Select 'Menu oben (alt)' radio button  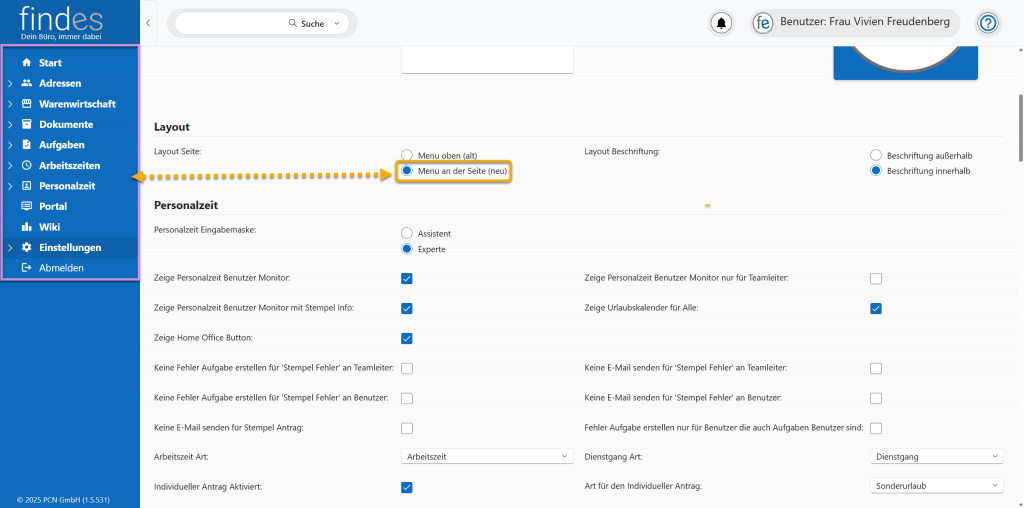pyautogui.click(x=407, y=155)
